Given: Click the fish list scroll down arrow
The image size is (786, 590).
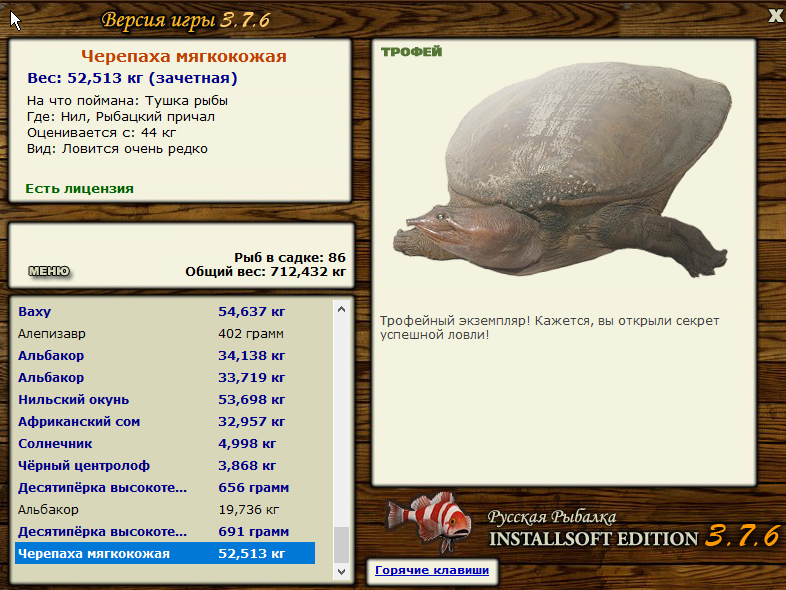Looking at the screenshot, I should pyautogui.click(x=341, y=571).
